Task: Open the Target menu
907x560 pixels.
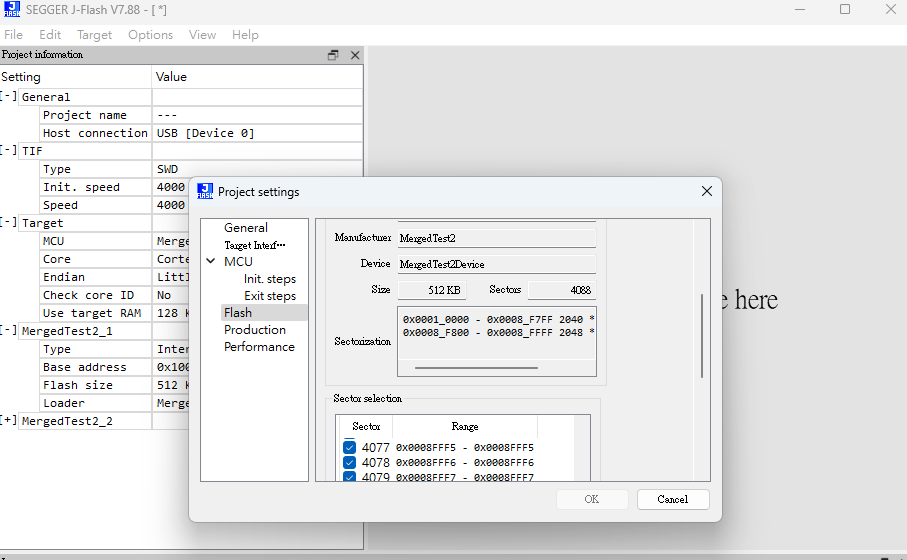Action: coord(94,35)
